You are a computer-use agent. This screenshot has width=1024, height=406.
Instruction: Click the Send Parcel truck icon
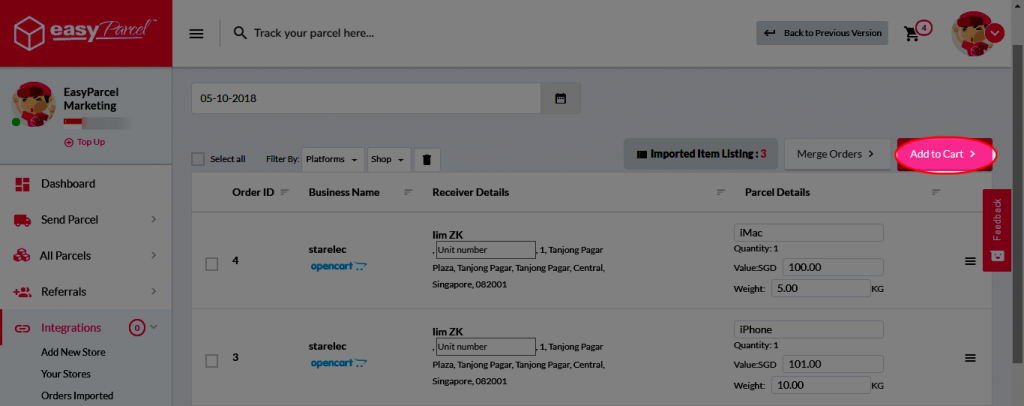[22, 221]
